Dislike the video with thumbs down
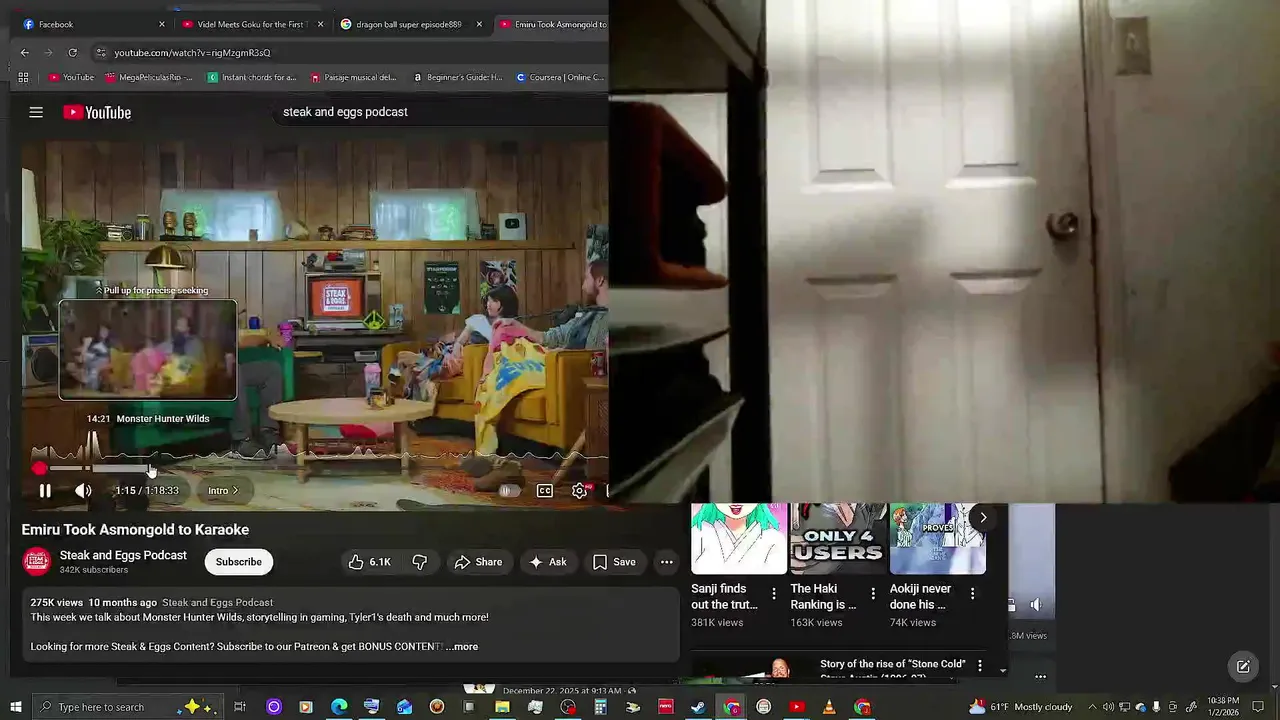This screenshot has height=720, width=1280. point(420,562)
